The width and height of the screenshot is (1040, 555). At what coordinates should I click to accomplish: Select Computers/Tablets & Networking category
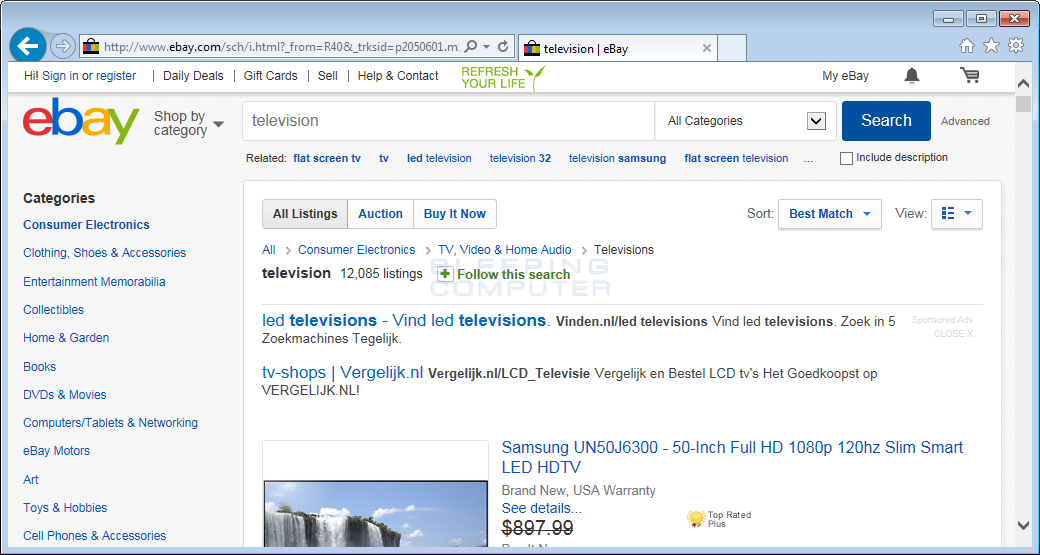point(110,422)
